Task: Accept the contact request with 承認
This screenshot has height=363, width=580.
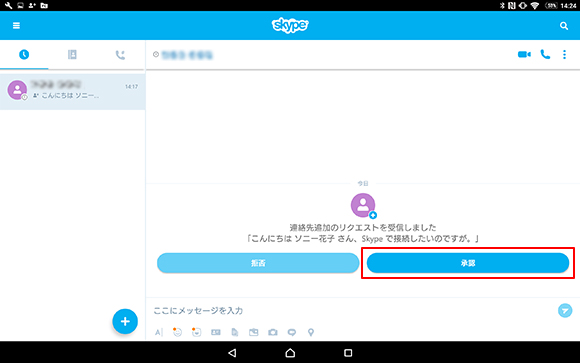Action: [468, 263]
